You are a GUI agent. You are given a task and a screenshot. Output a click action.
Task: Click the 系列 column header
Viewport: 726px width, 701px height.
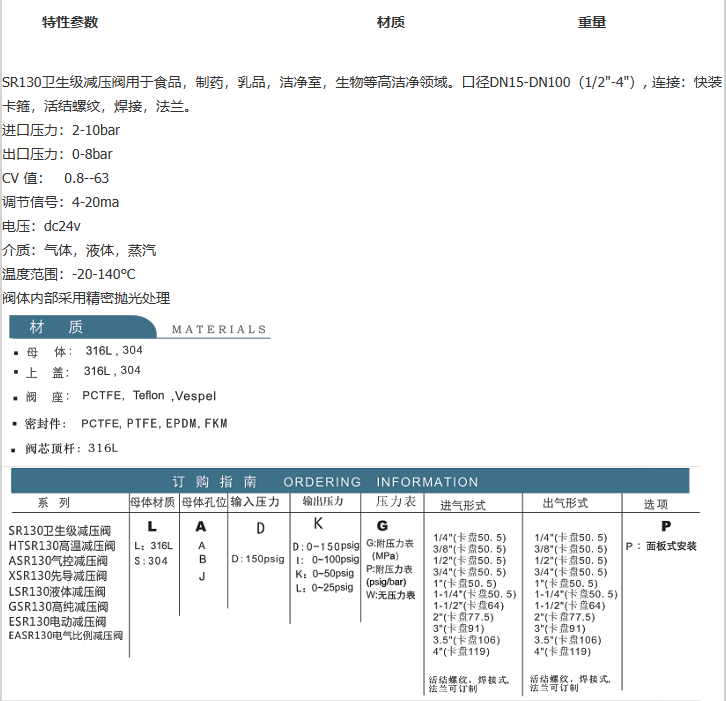[54, 503]
